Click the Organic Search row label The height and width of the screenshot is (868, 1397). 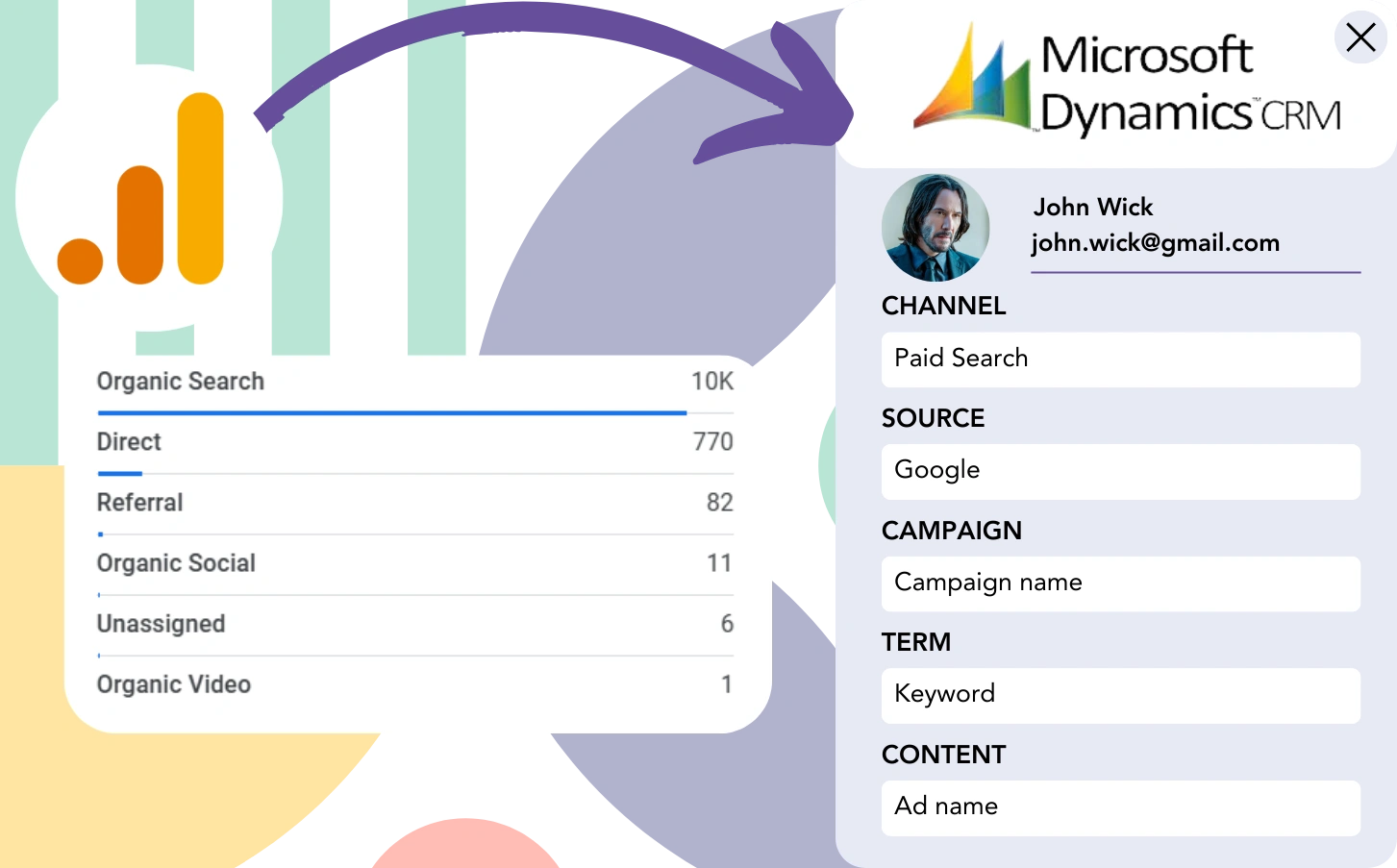[x=180, y=382]
